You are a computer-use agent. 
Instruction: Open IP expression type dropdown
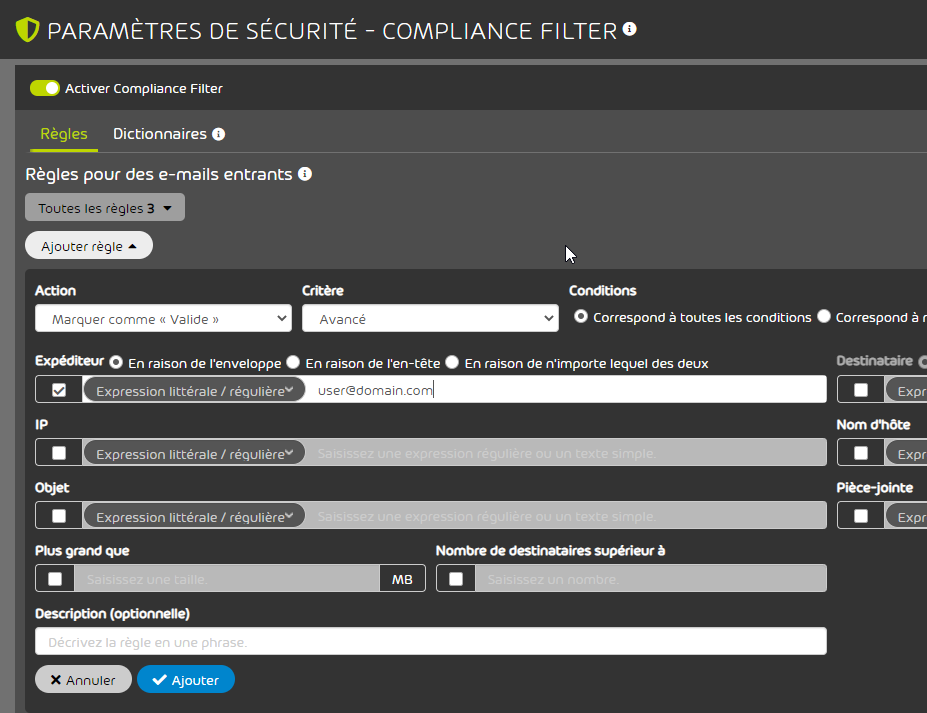click(195, 453)
